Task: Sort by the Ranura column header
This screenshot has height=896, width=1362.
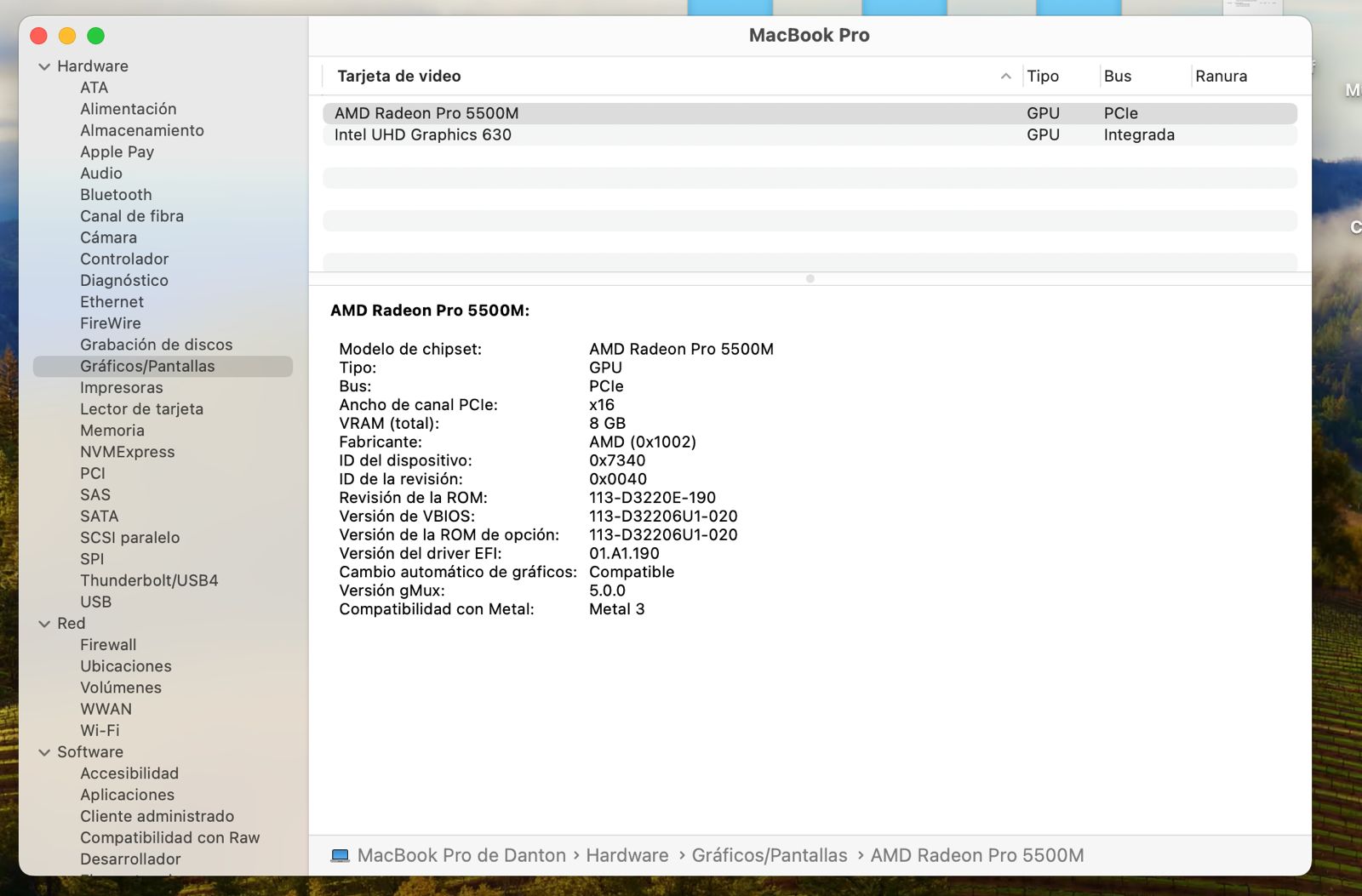Action: tap(1221, 77)
